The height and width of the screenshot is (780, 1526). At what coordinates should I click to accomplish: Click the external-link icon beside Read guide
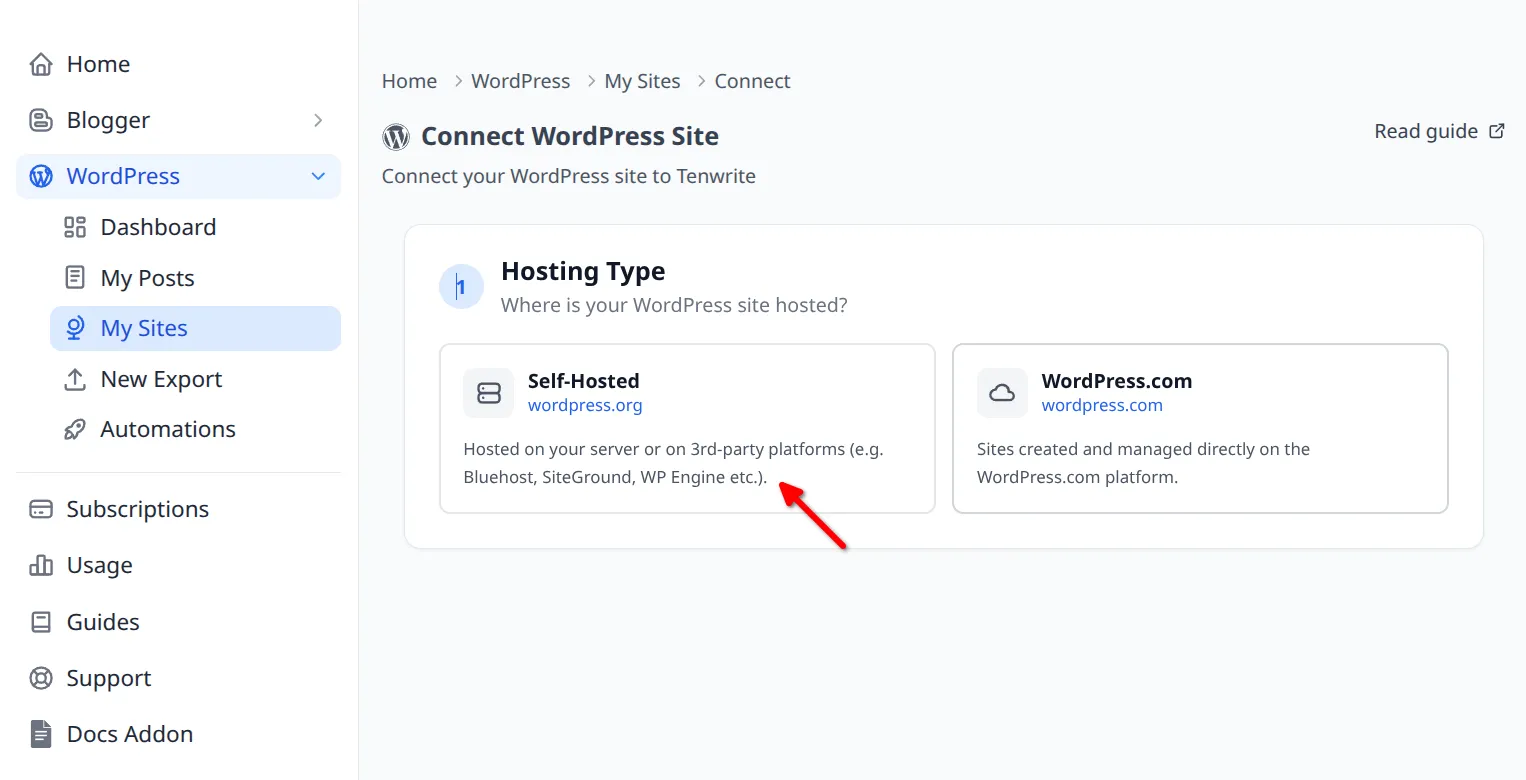click(1497, 130)
